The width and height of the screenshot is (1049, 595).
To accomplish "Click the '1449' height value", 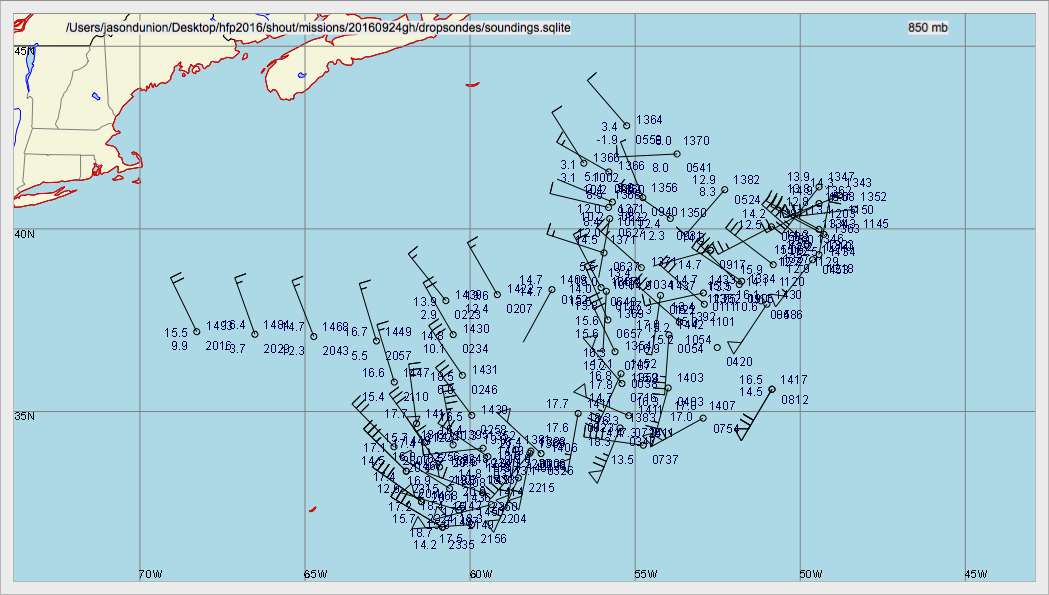I will tap(399, 331).
